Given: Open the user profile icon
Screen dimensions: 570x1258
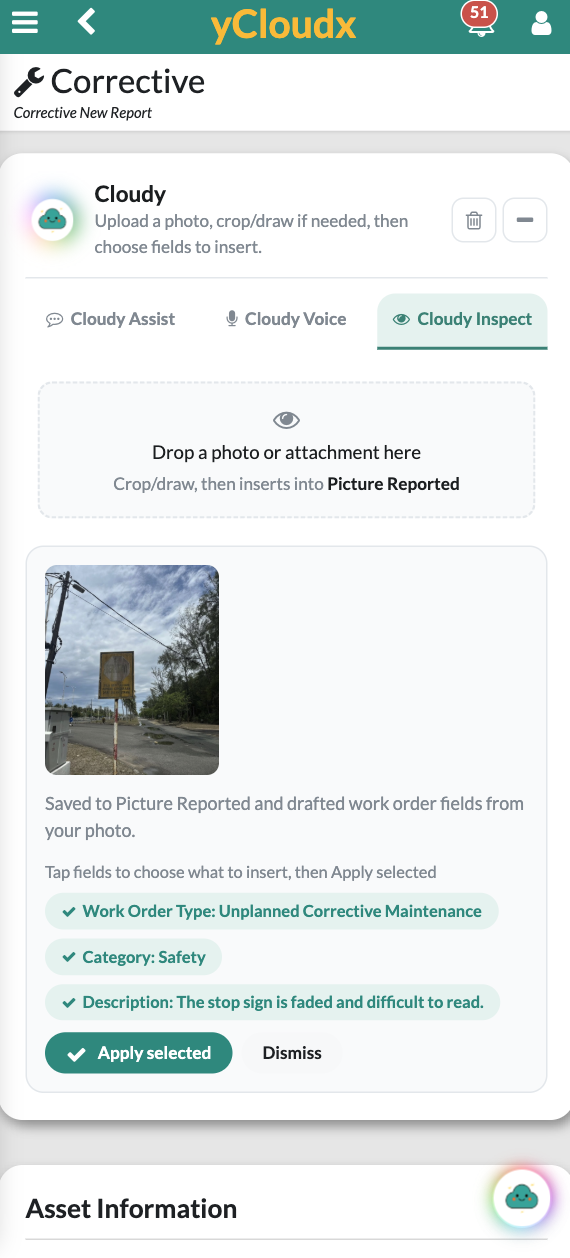Looking at the screenshot, I should (x=541, y=22).
